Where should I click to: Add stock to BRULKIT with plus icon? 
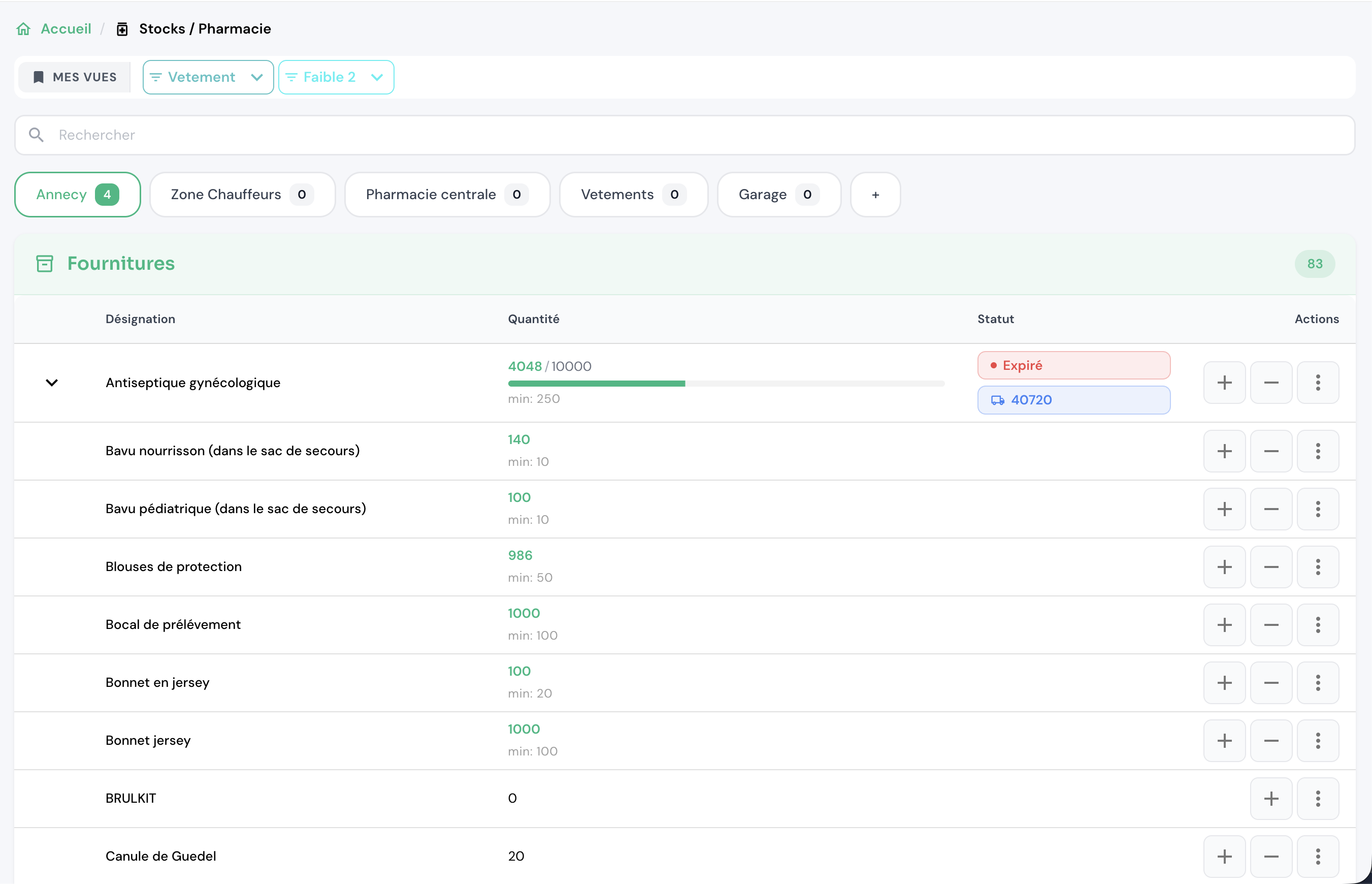tap(1271, 799)
